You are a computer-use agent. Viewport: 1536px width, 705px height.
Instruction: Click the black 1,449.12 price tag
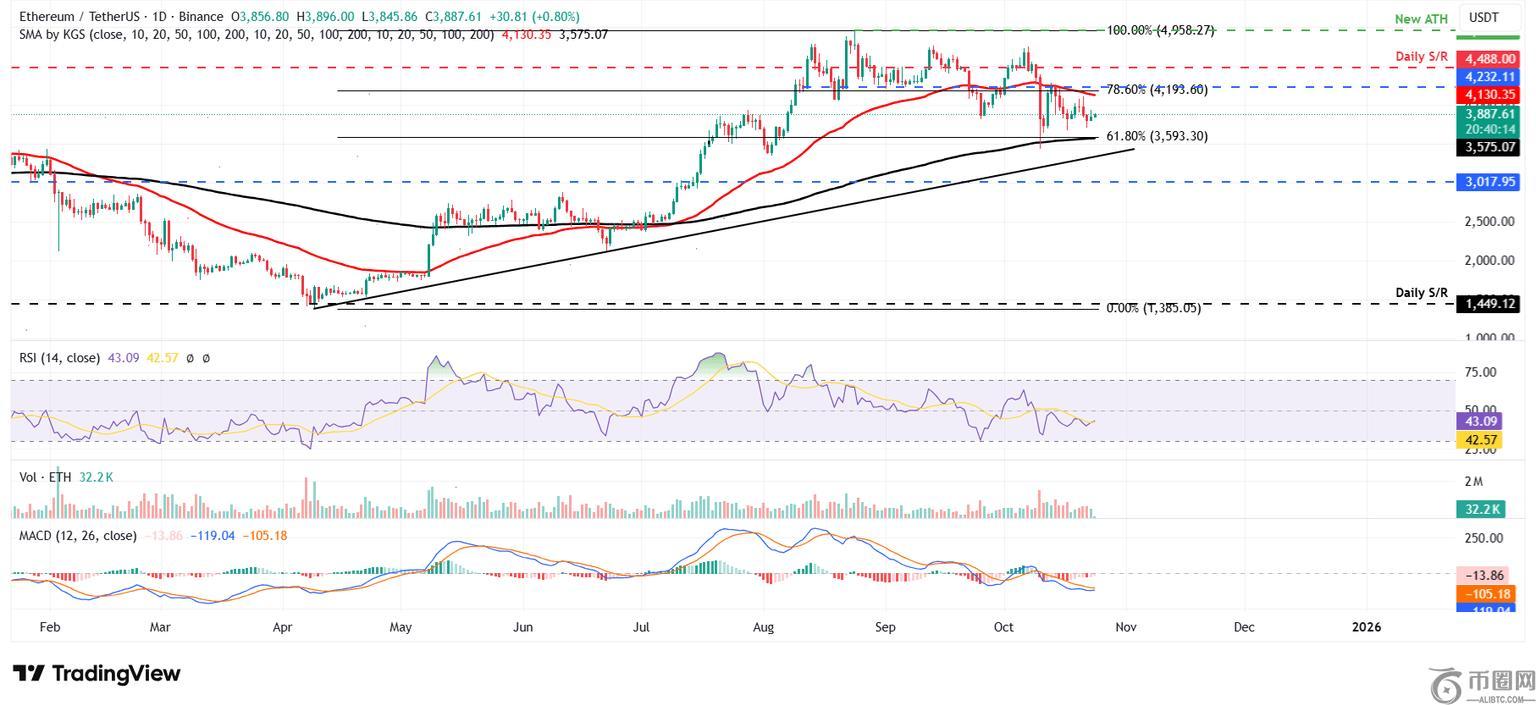(x=1487, y=304)
